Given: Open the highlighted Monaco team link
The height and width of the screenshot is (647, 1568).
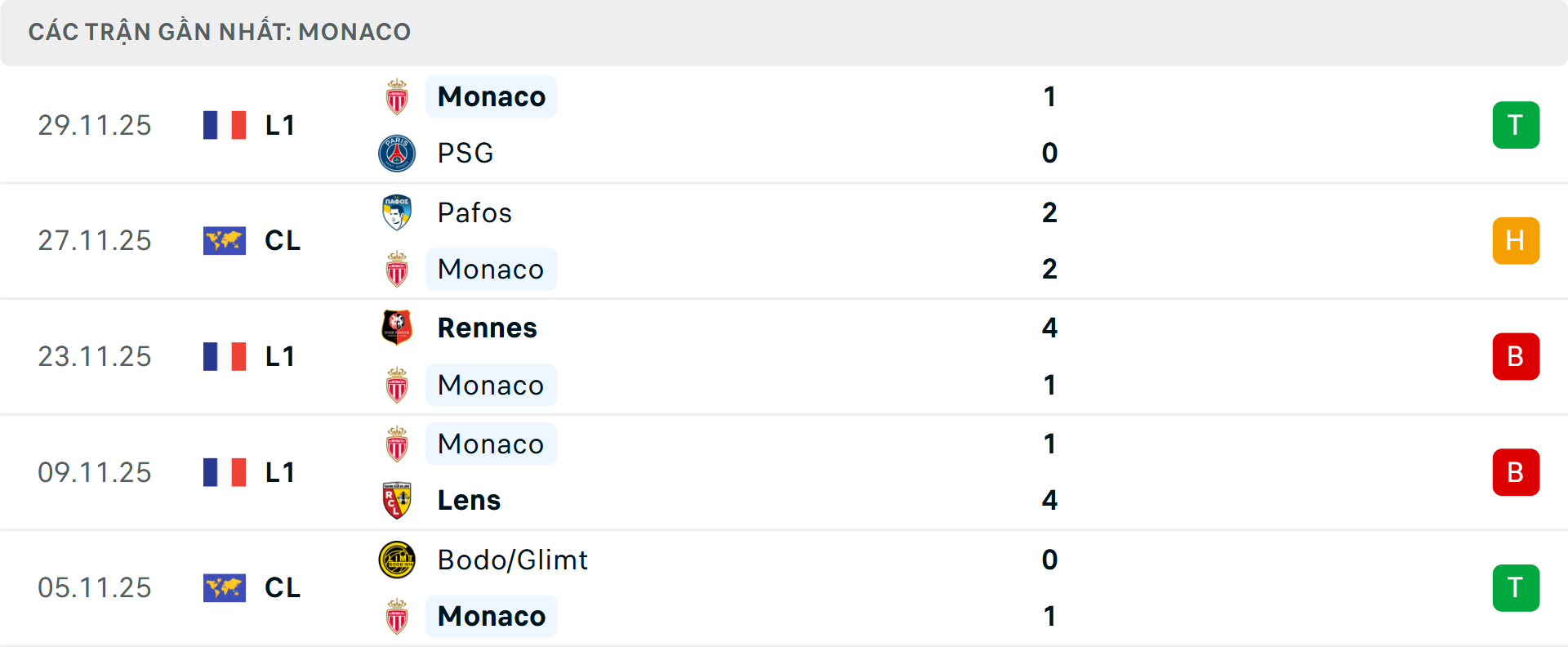Looking at the screenshot, I should (491, 96).
